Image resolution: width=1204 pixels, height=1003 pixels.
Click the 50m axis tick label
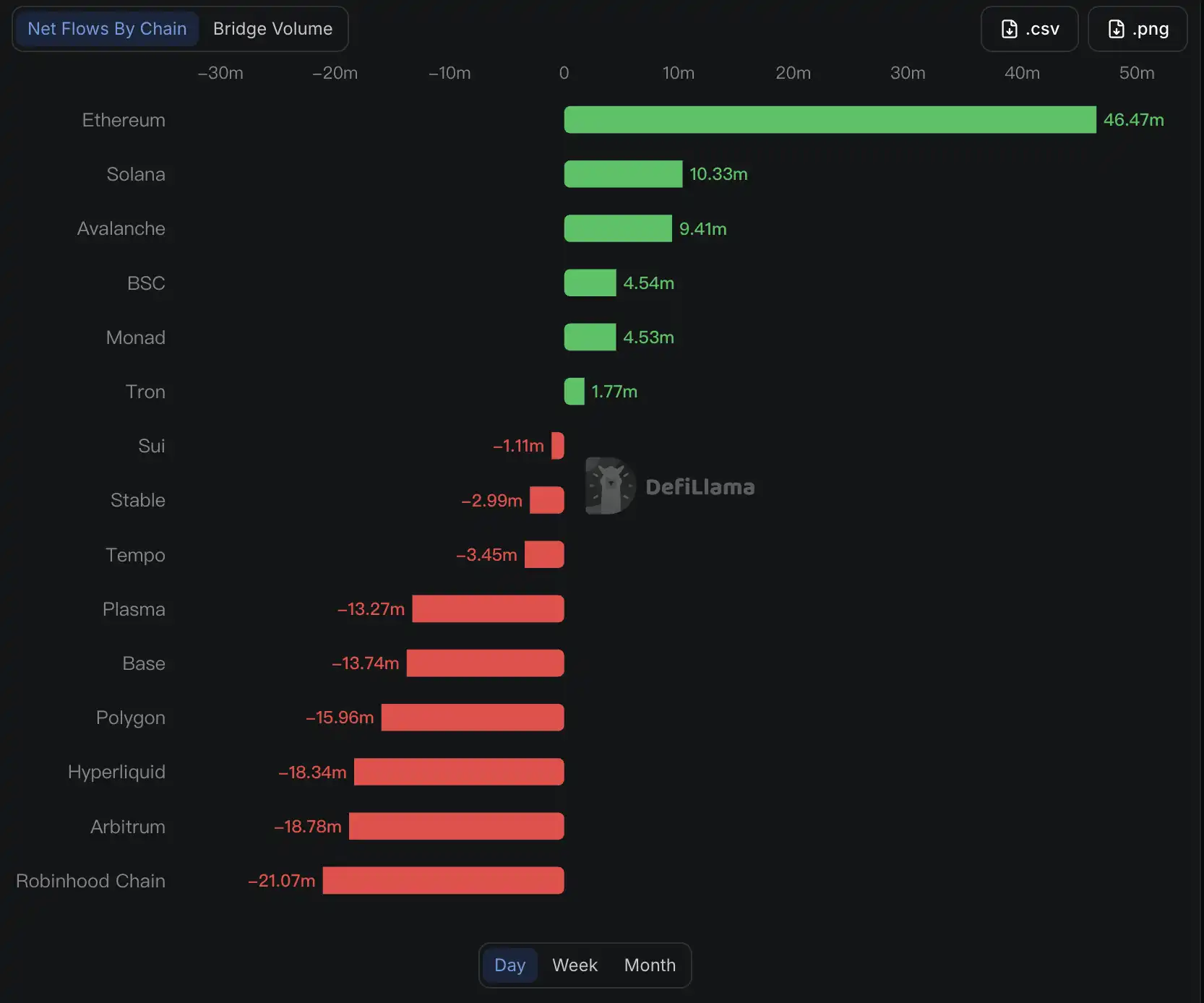click(x=1137, y=73)
